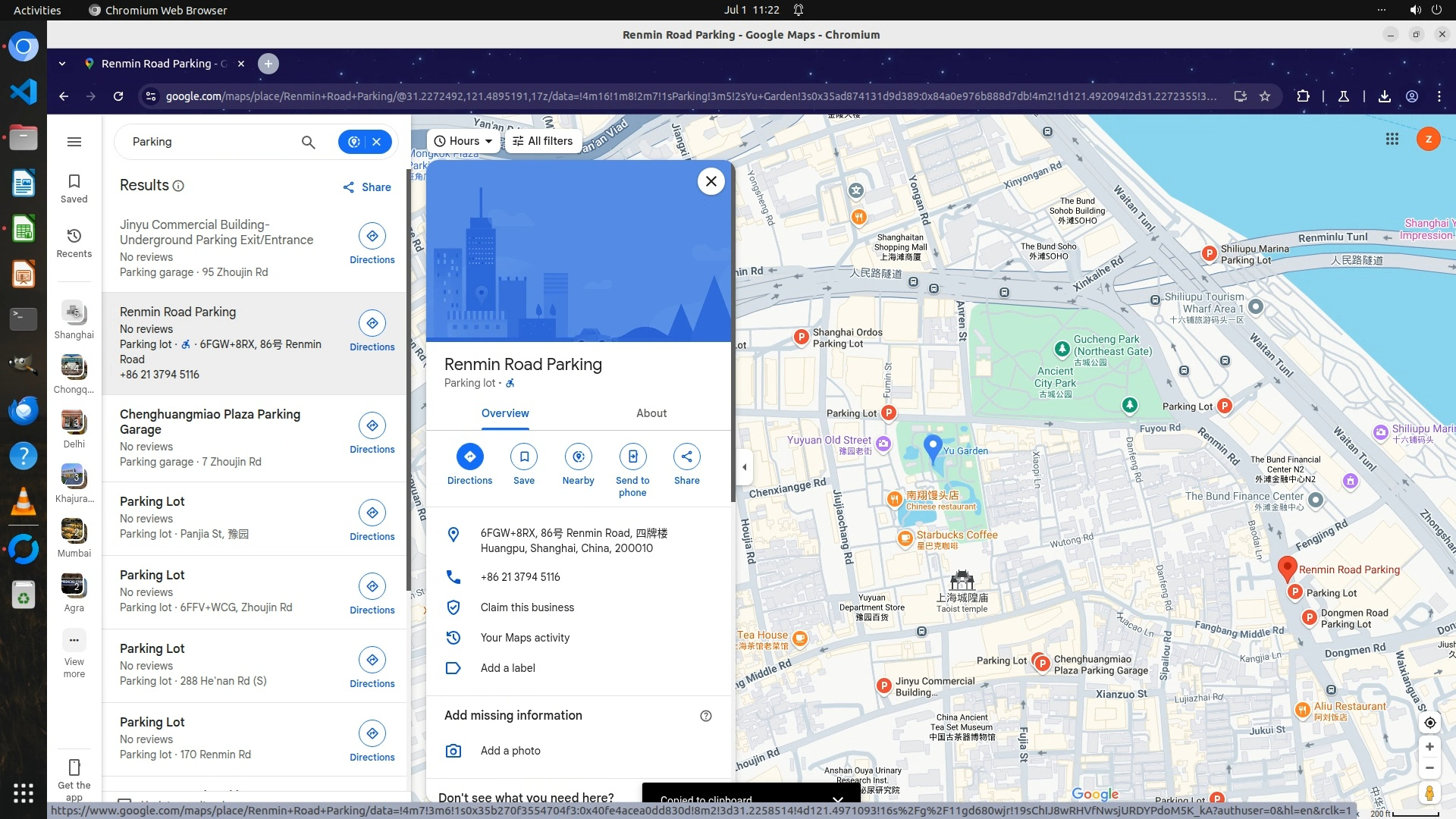Click the Directions icon in place panel
The height and width of the screenshot is (819, 1456).
[469, 457]
